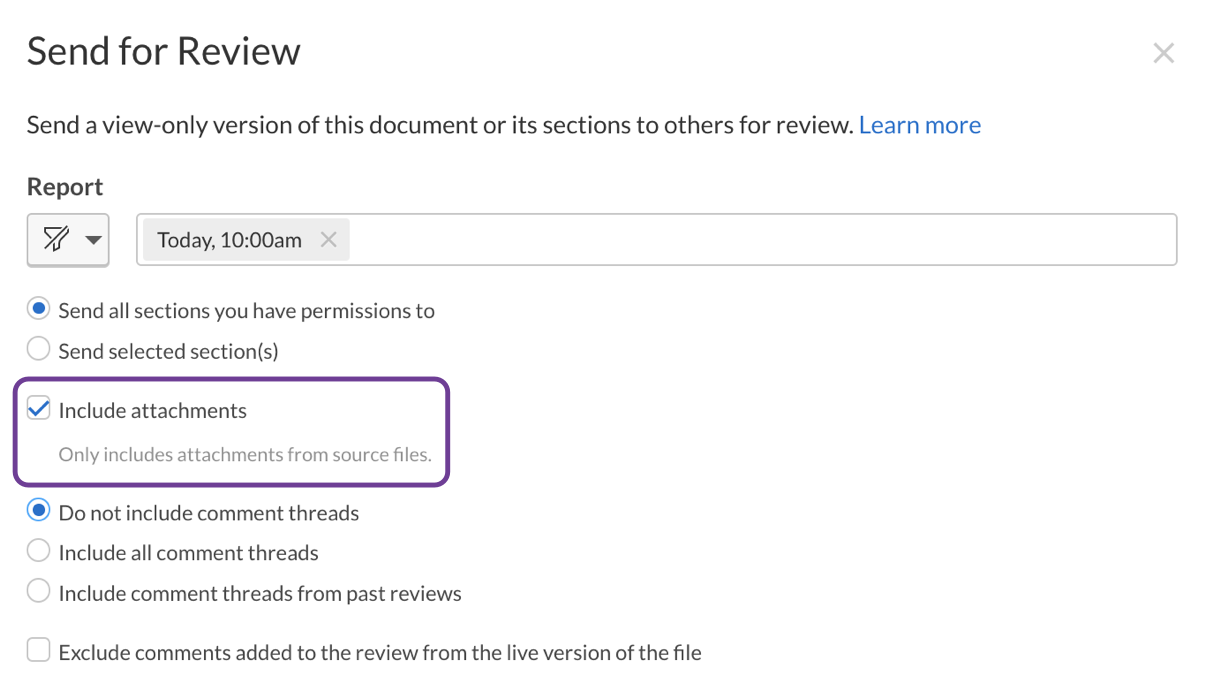This screenshot has height=684, width=1206.
Task: Enable 'Exclude comments added to the review' checkbox
Action: click(38, 649)
